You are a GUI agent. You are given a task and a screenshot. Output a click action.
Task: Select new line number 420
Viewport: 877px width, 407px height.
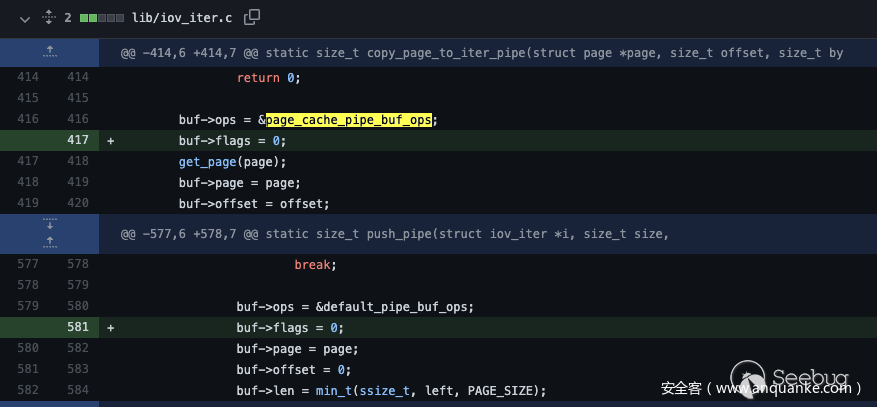coord(78,203)
